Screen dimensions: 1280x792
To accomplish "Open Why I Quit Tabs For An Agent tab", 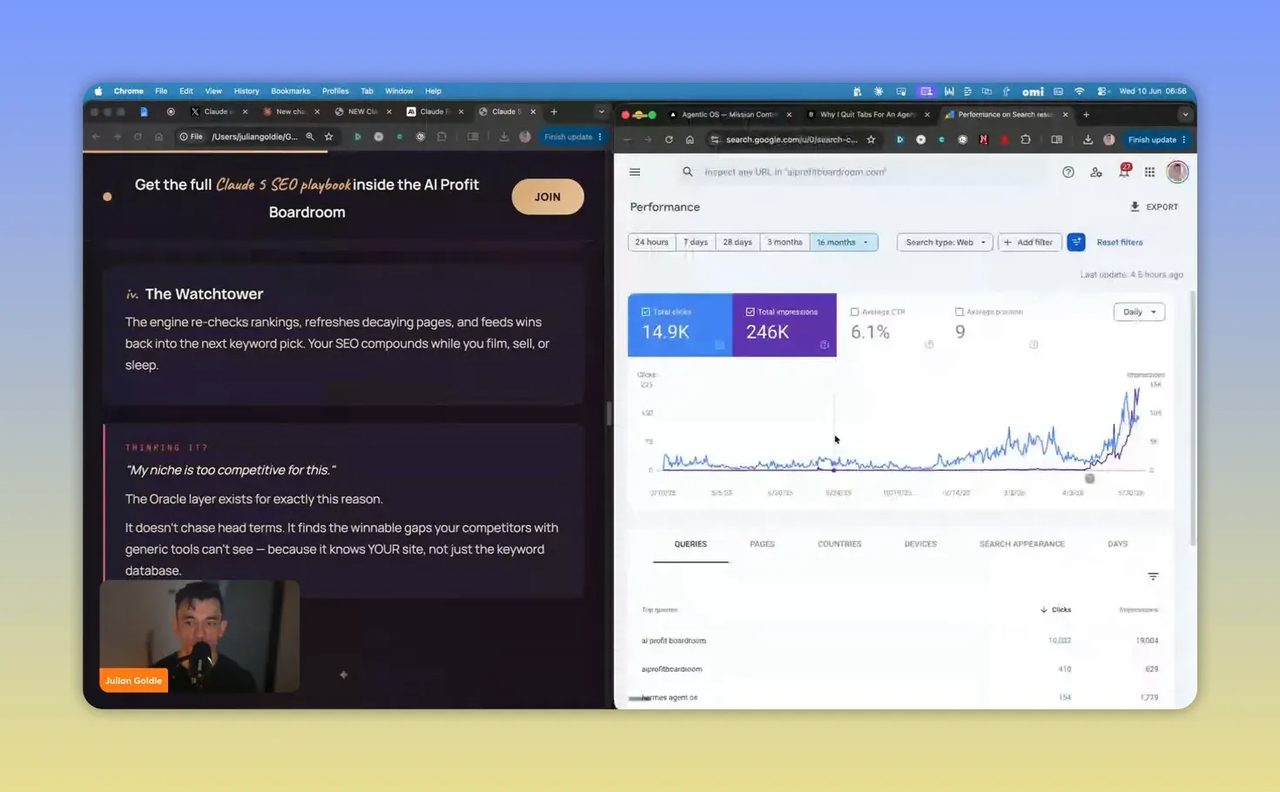I will (x=866, y=114).
